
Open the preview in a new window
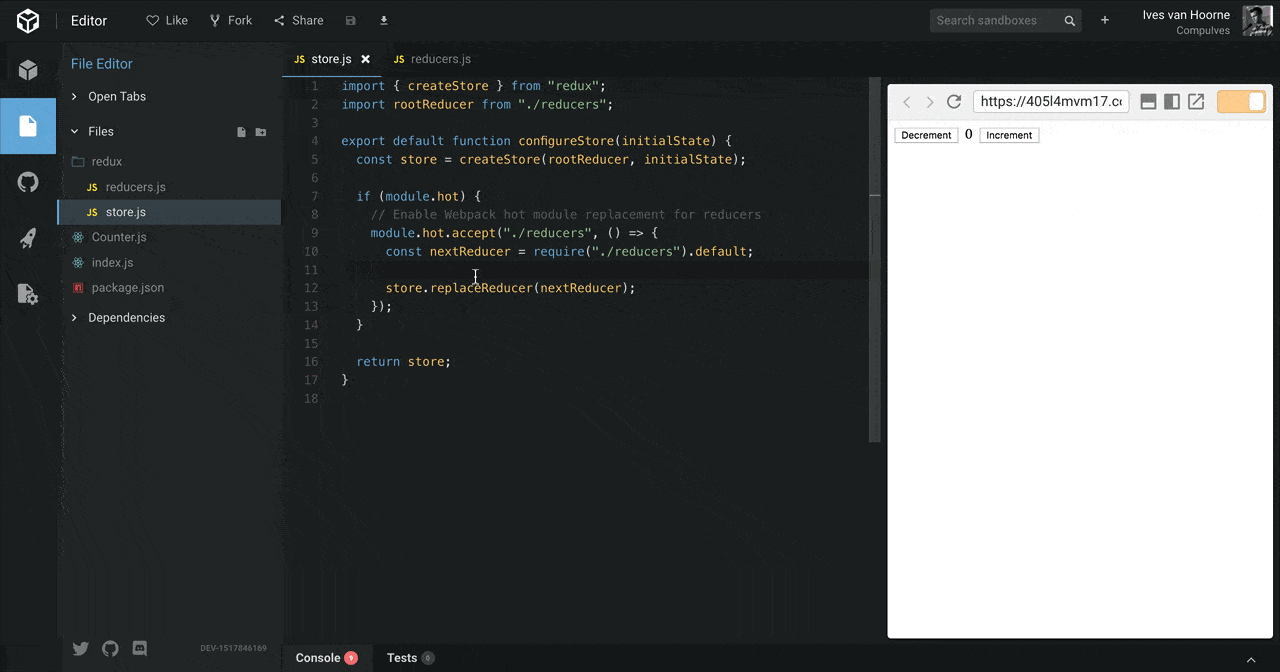1196,101
